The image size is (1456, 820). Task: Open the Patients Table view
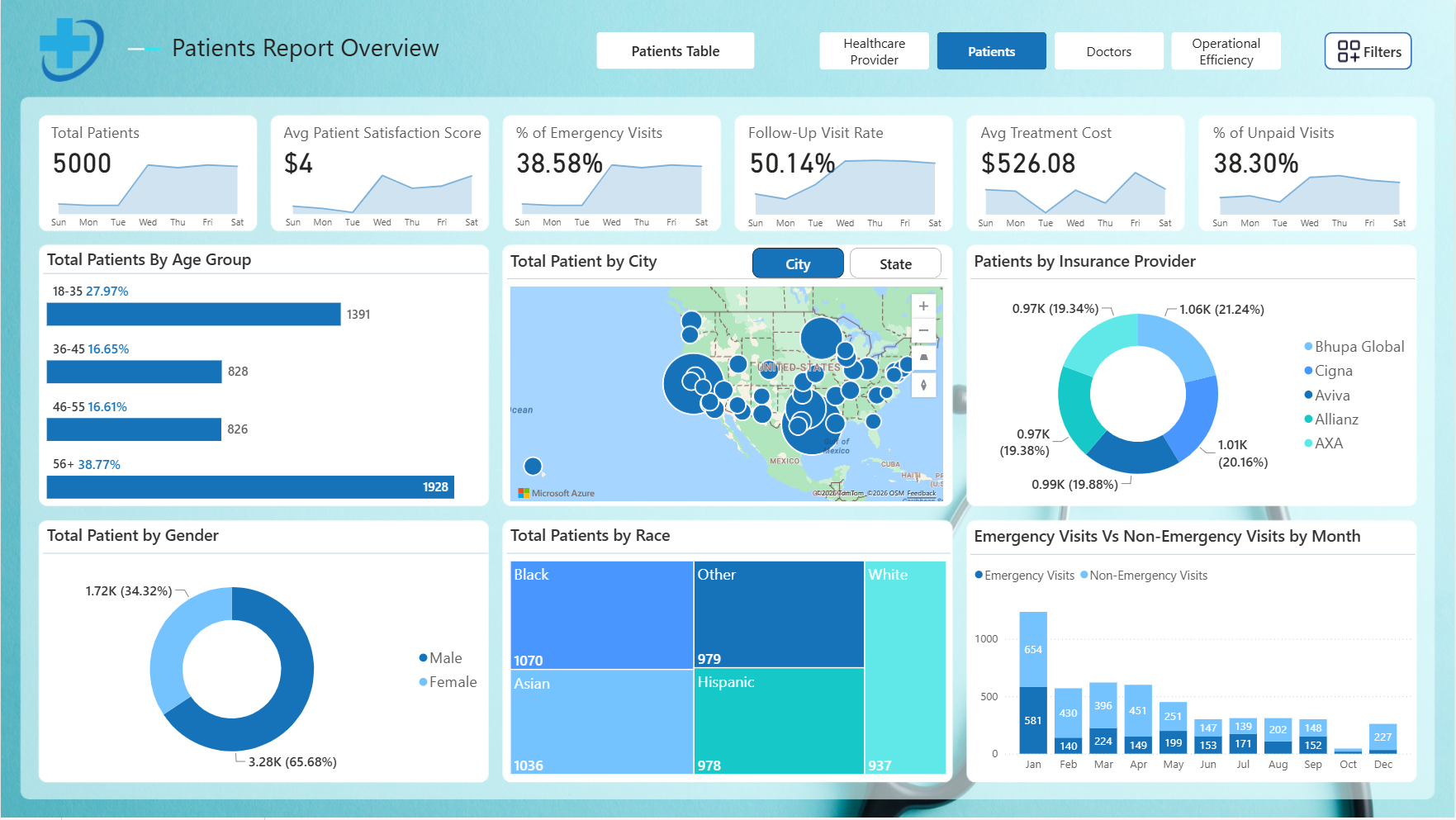[675, 51]
